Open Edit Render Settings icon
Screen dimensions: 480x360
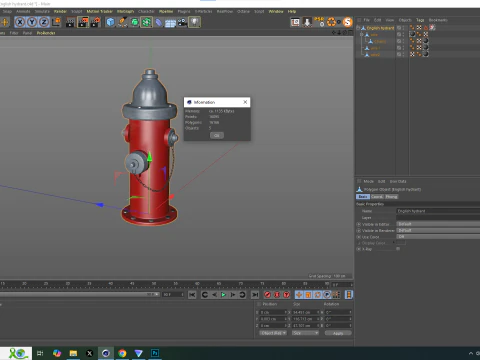95,22
